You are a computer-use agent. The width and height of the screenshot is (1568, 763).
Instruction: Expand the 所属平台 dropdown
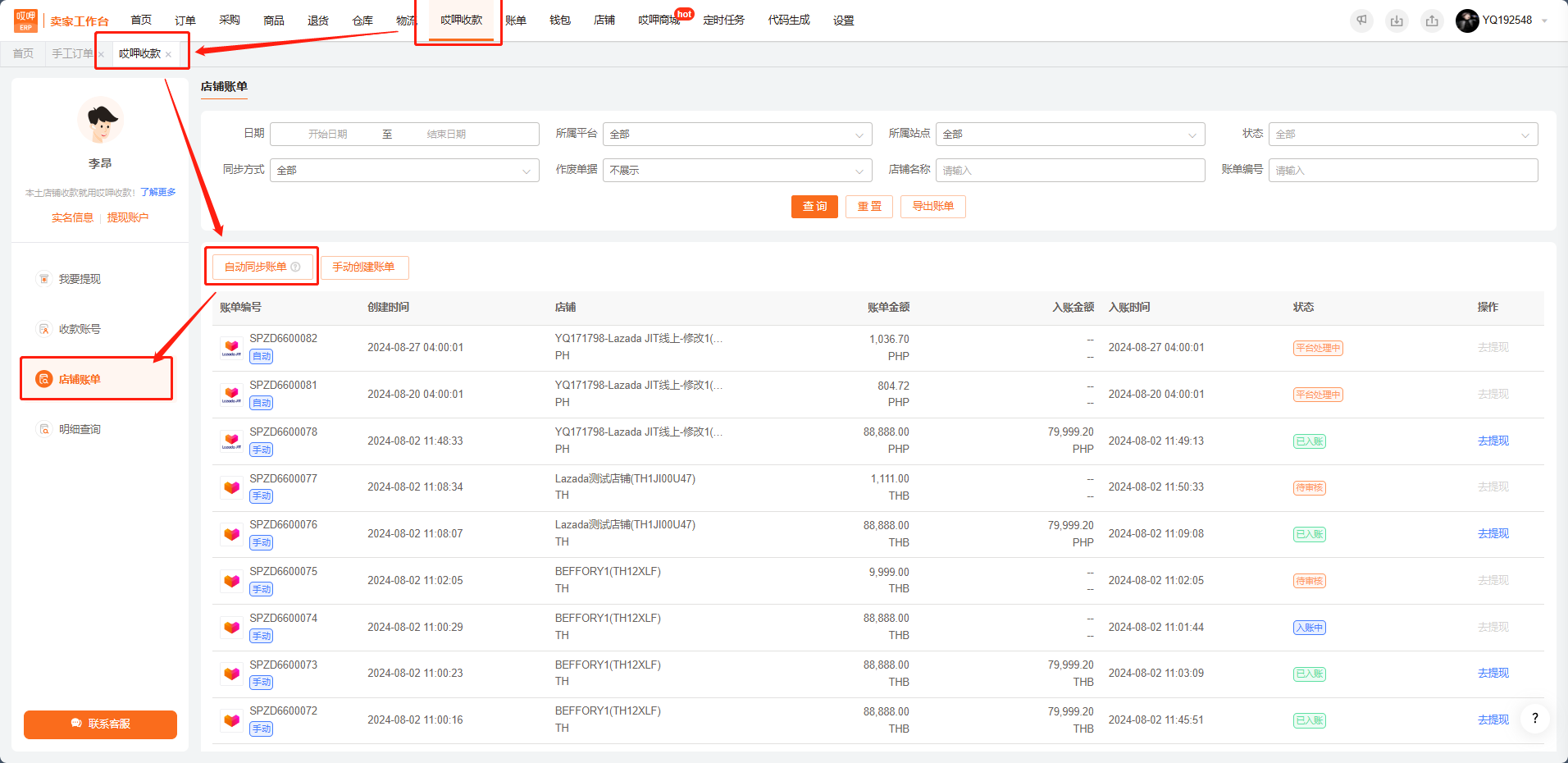pos(736,134)
